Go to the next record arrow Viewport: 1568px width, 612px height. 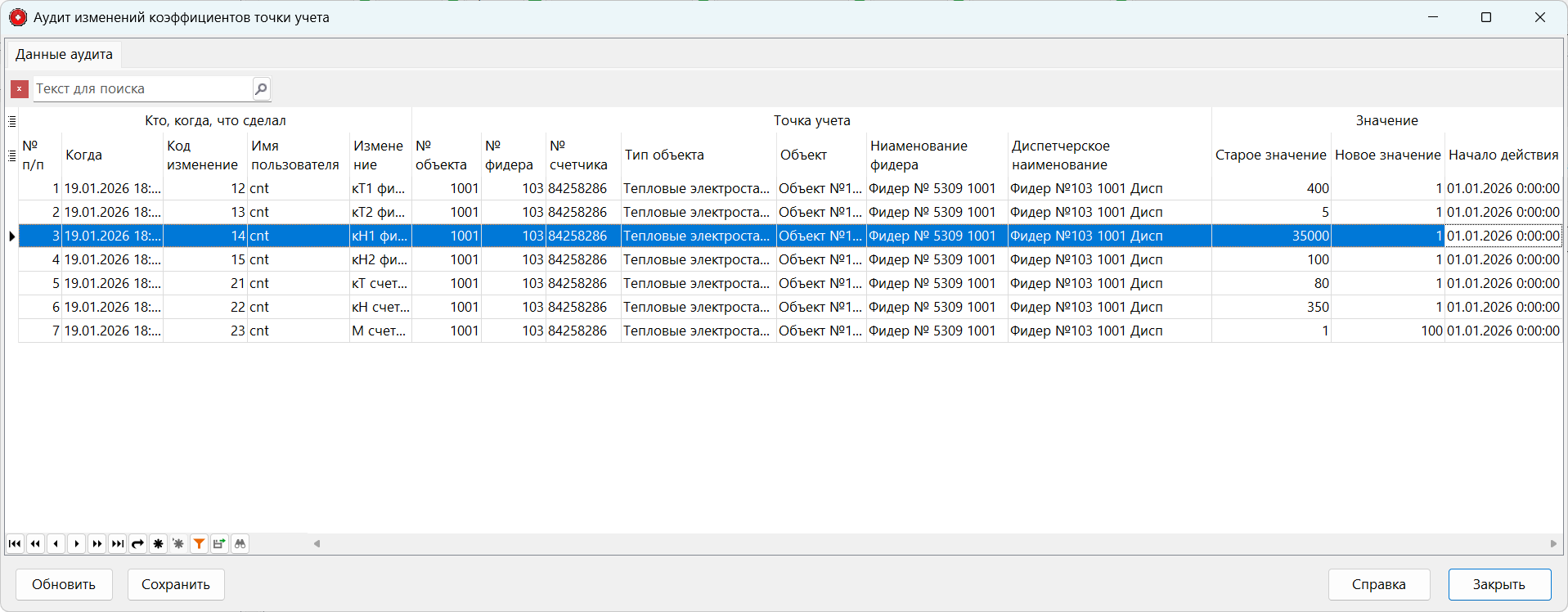pyautogui.click(x=77, y=544)
